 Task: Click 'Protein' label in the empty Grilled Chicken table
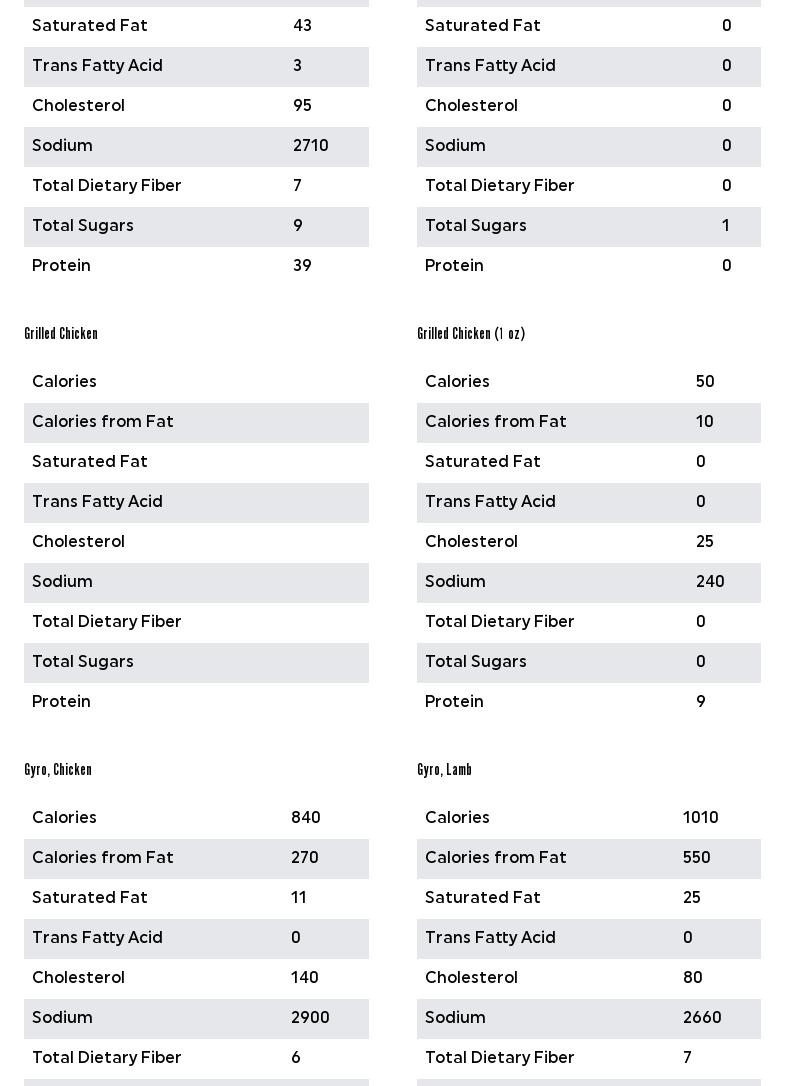61,702
